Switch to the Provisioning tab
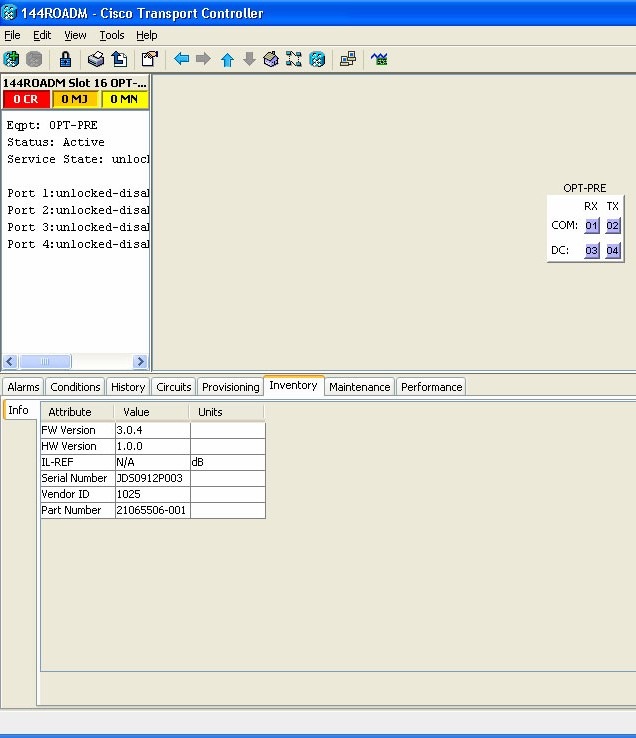Screen dimensions: 636x738 coord(231,387)
